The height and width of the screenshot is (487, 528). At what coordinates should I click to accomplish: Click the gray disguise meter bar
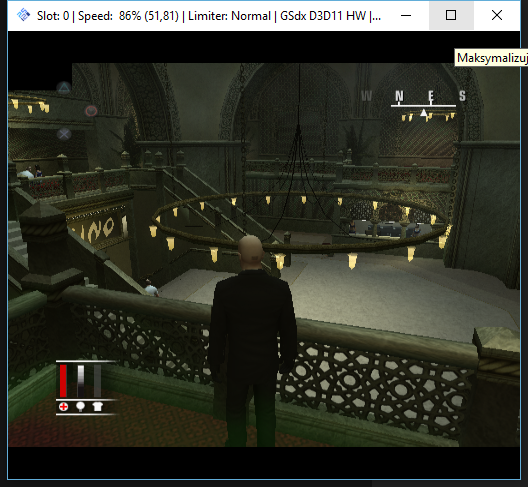point(98,381)
